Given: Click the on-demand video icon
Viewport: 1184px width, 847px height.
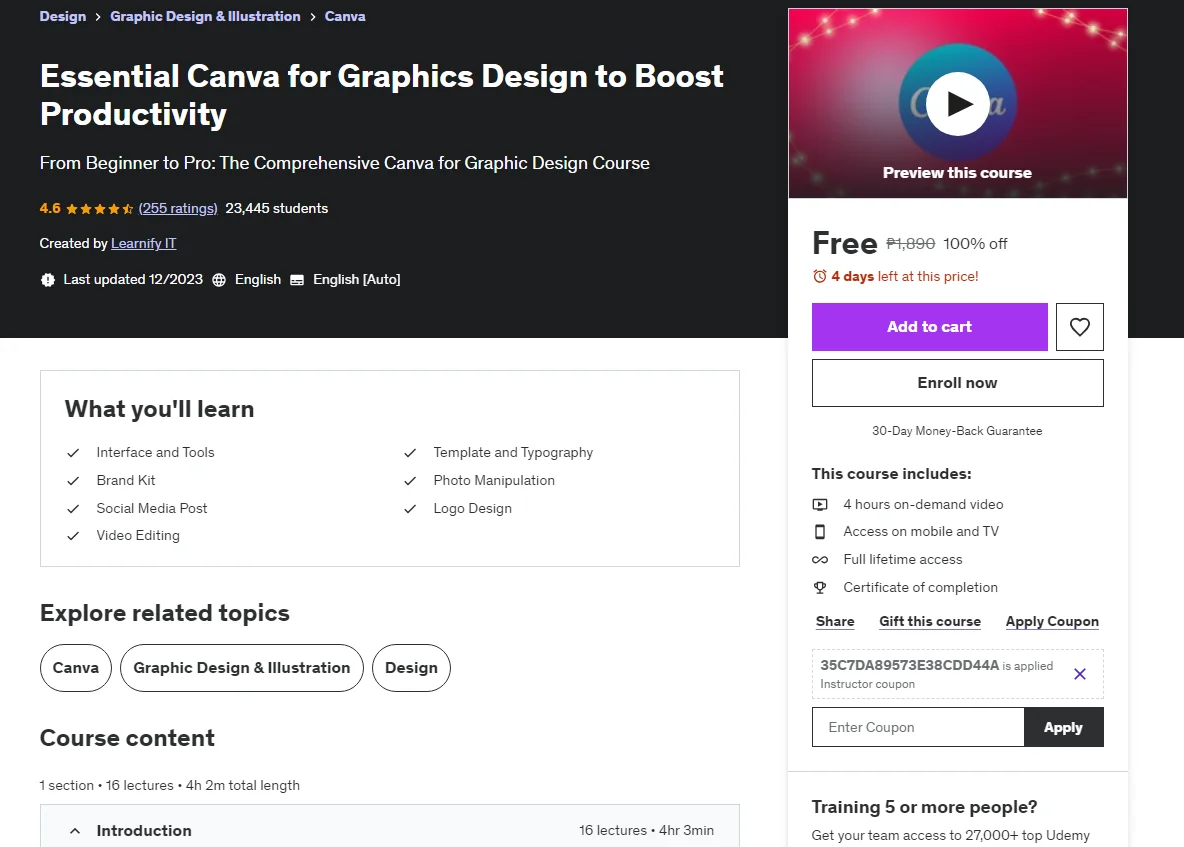Looking at the screenshot, I should coord(820,504).
